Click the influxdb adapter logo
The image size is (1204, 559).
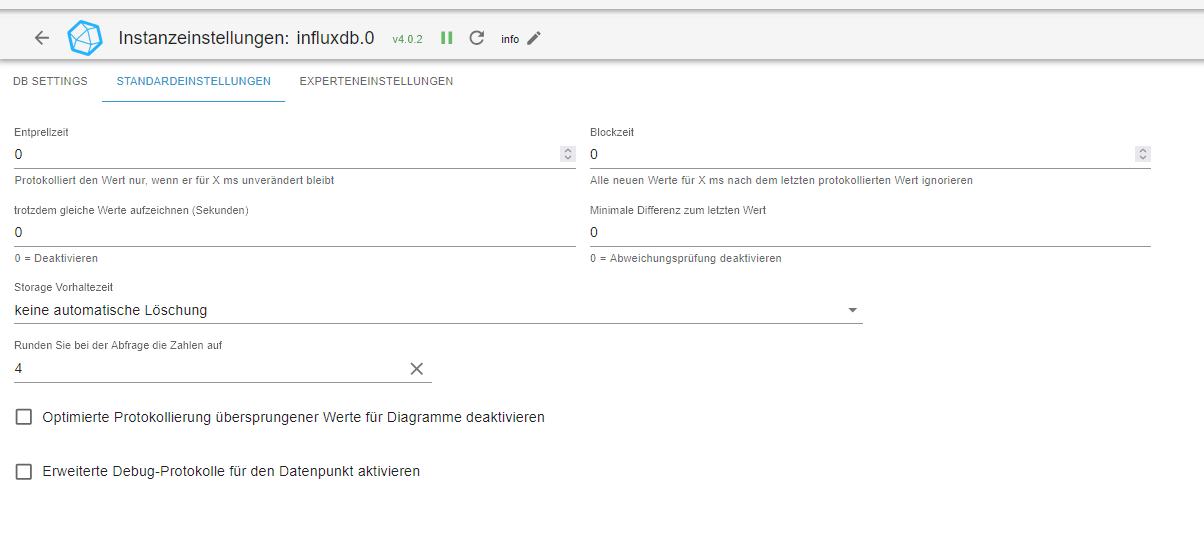click(85, 38)
